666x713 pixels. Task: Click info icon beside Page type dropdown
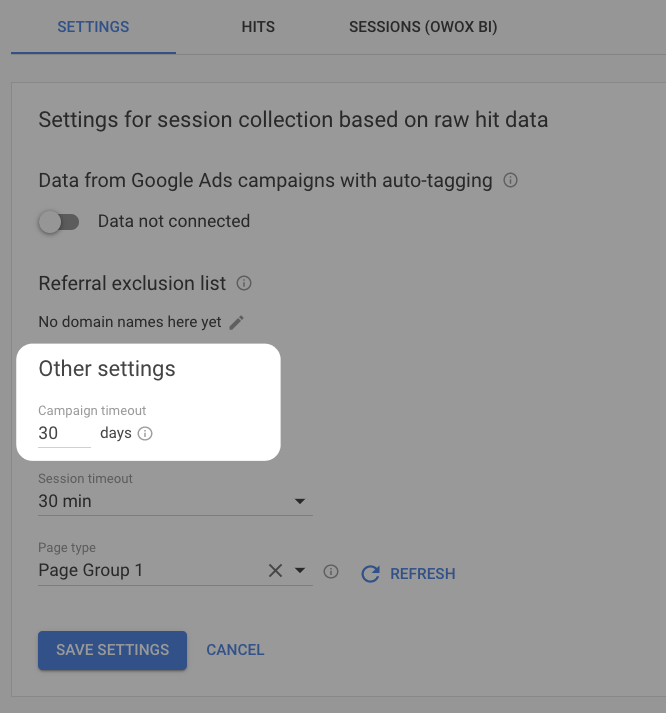330,572
